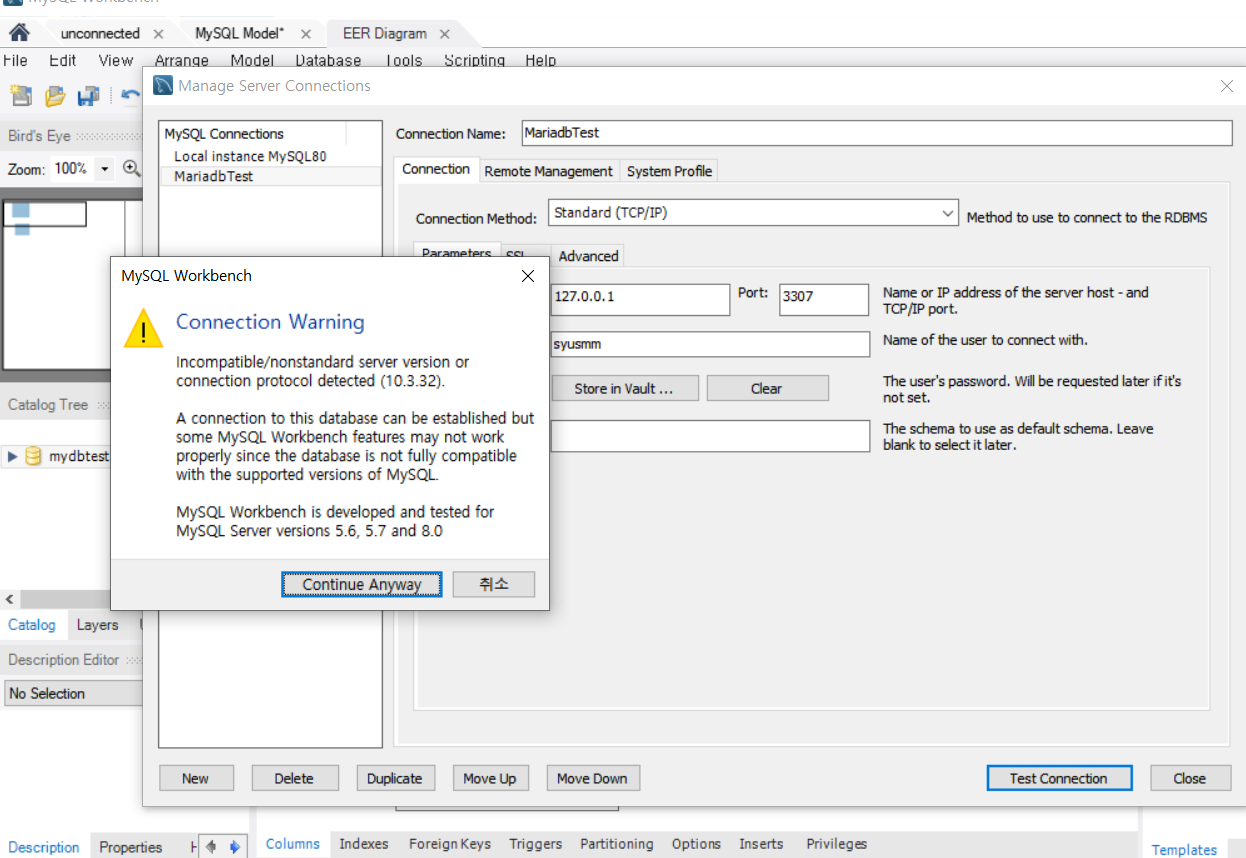Viewport: 1246px width, 858px height.
Task: Click the Port field showing 3307
Action: (x=824, y=298)
